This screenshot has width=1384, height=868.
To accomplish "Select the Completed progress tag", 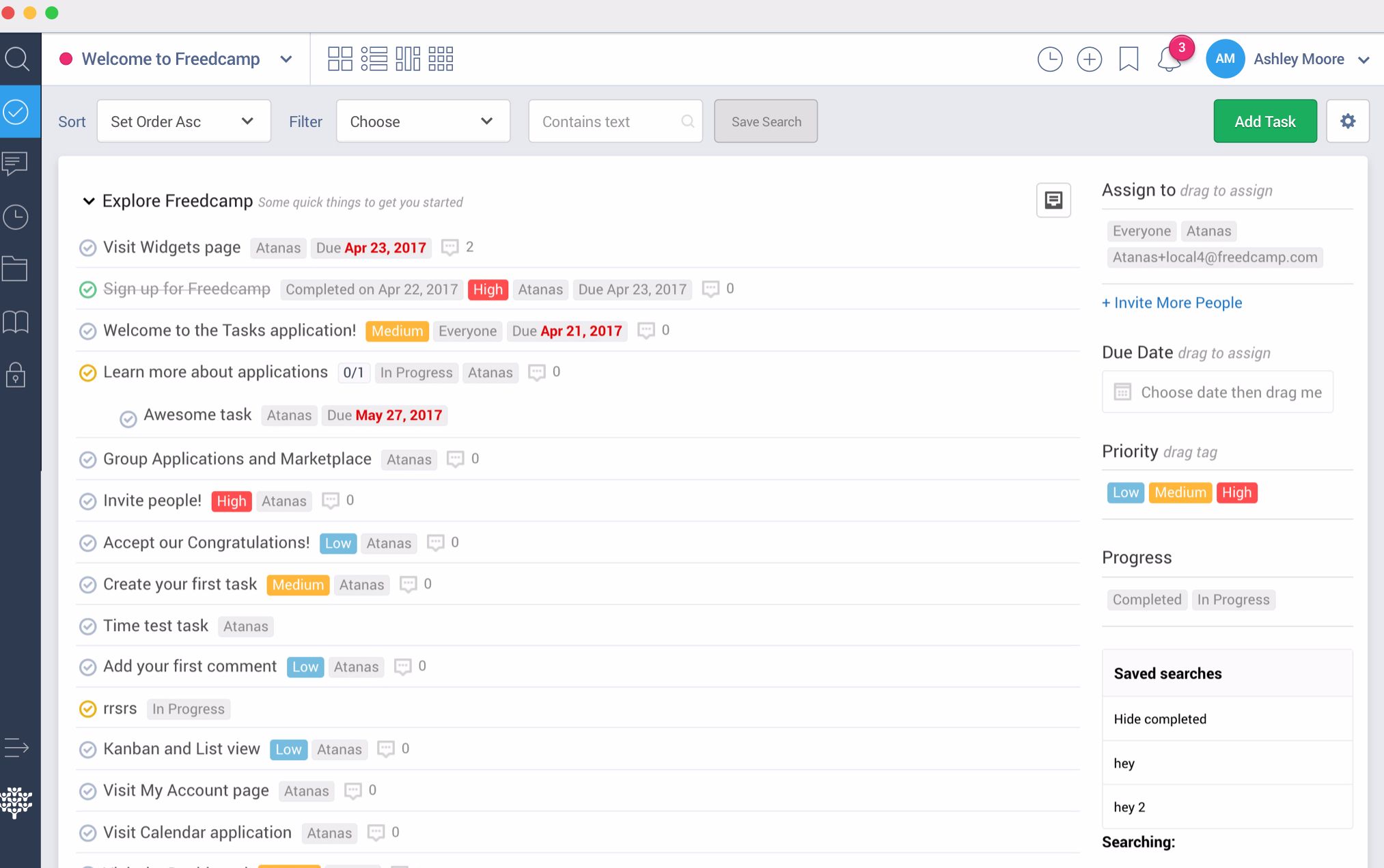I will 1147,600.
